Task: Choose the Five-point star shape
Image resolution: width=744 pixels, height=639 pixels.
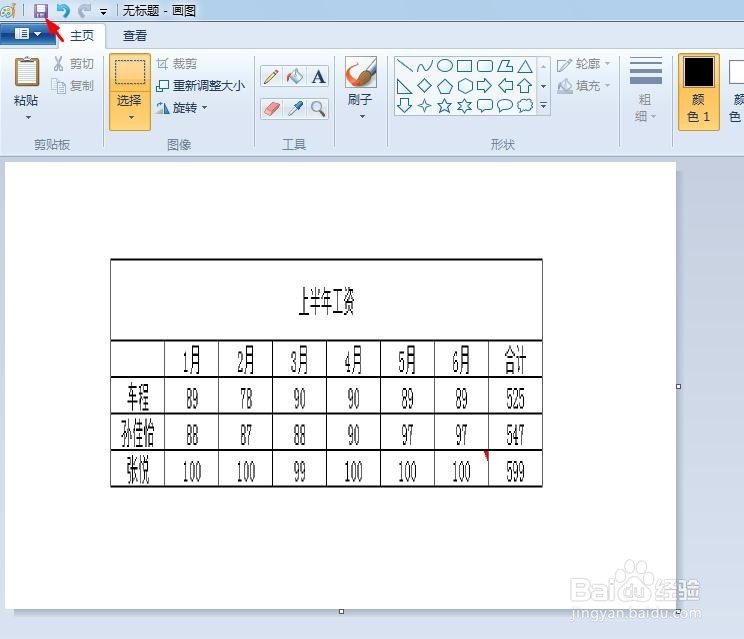Action: (444, 105)
